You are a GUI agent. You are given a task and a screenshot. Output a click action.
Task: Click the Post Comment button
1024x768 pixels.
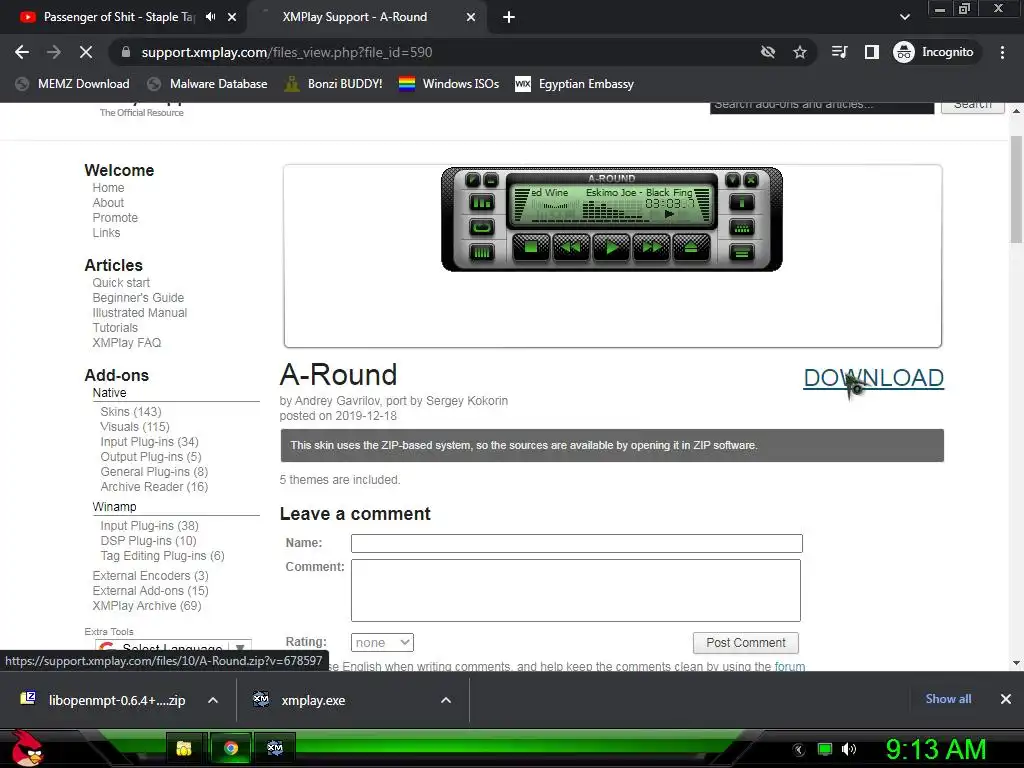745,643
